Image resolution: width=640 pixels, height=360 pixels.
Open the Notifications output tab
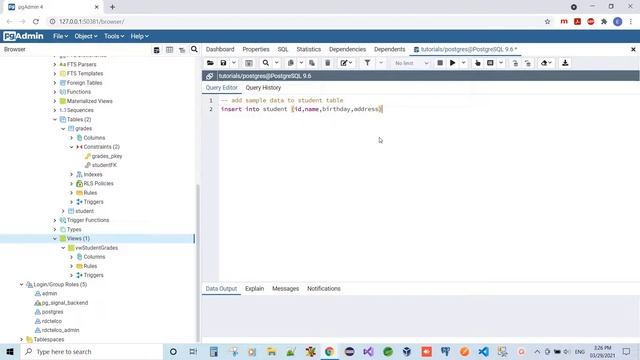click(324, 289)
